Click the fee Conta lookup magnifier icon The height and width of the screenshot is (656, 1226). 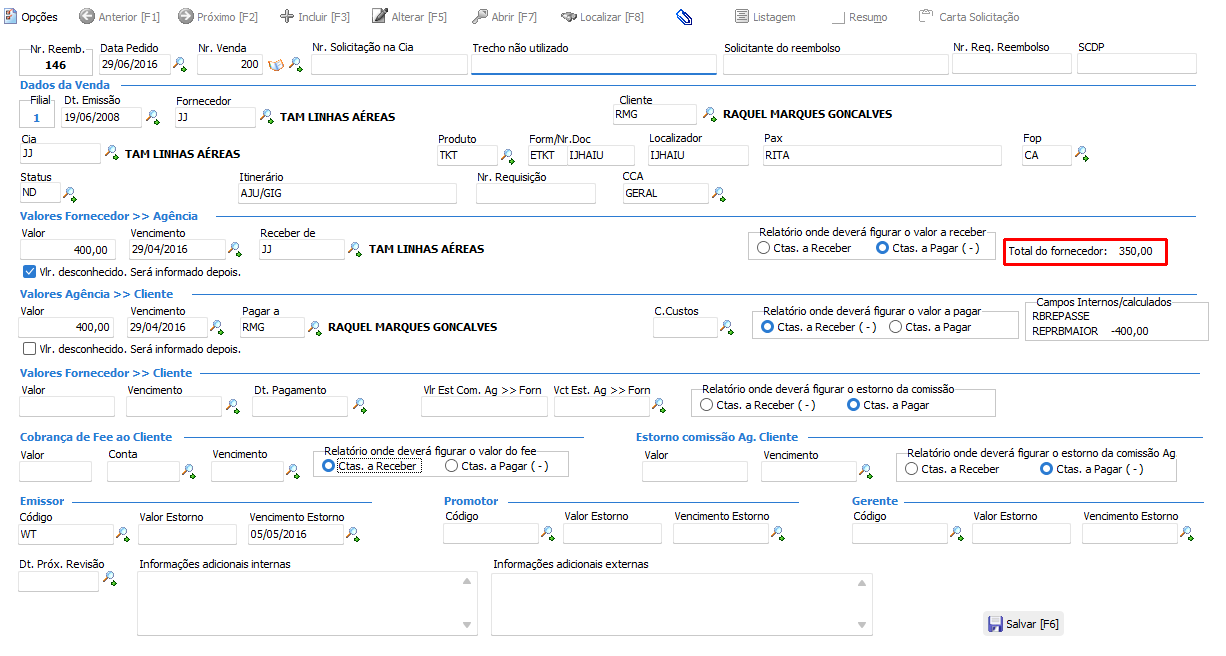coord(189,470)
